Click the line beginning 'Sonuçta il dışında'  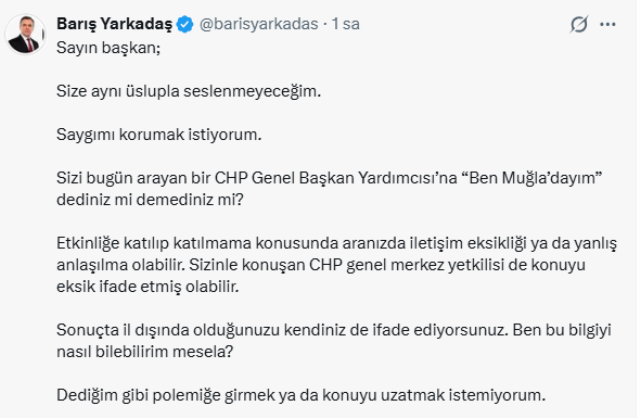tap(334, 330)
